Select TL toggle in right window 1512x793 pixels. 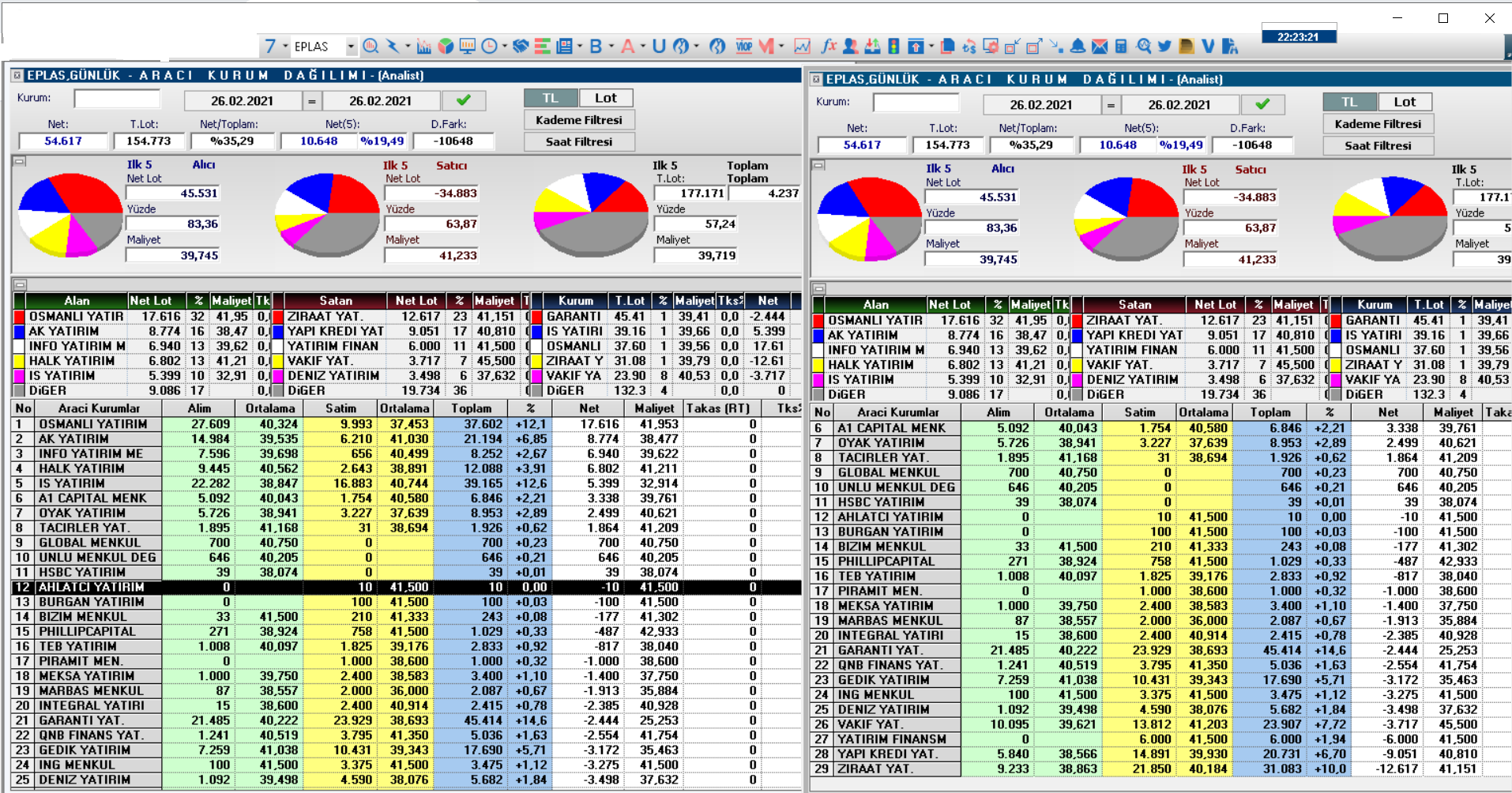(1349, 102)
